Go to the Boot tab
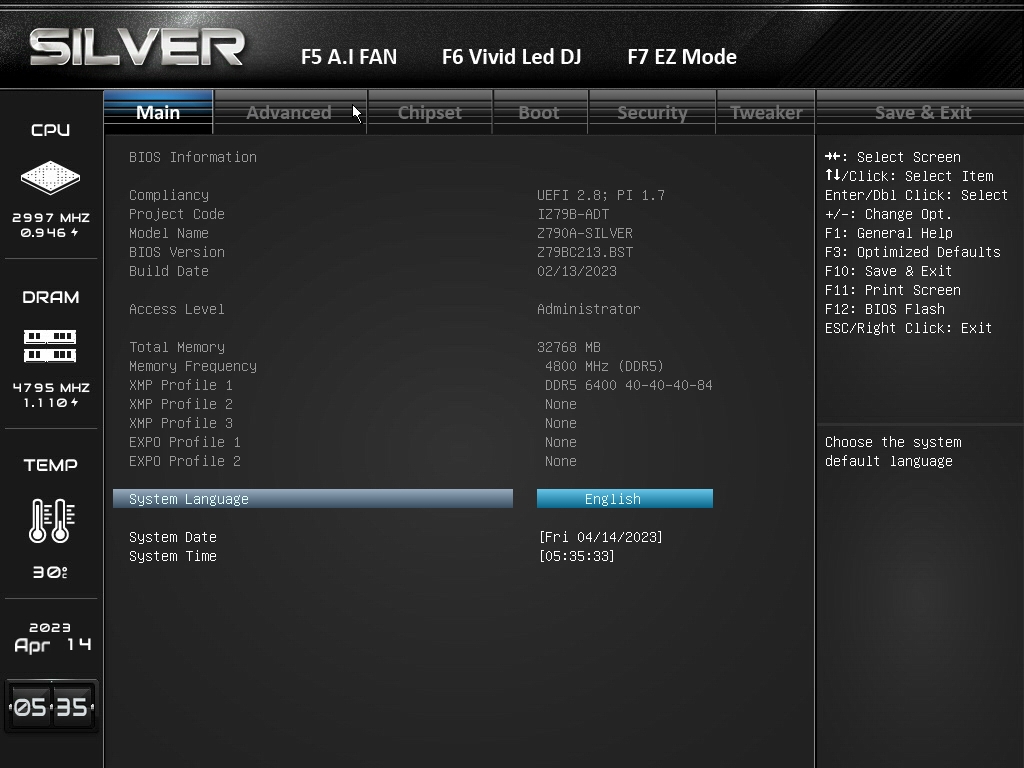The height and width of the screenshot is (768, 1024). click(x=539, y=112)
